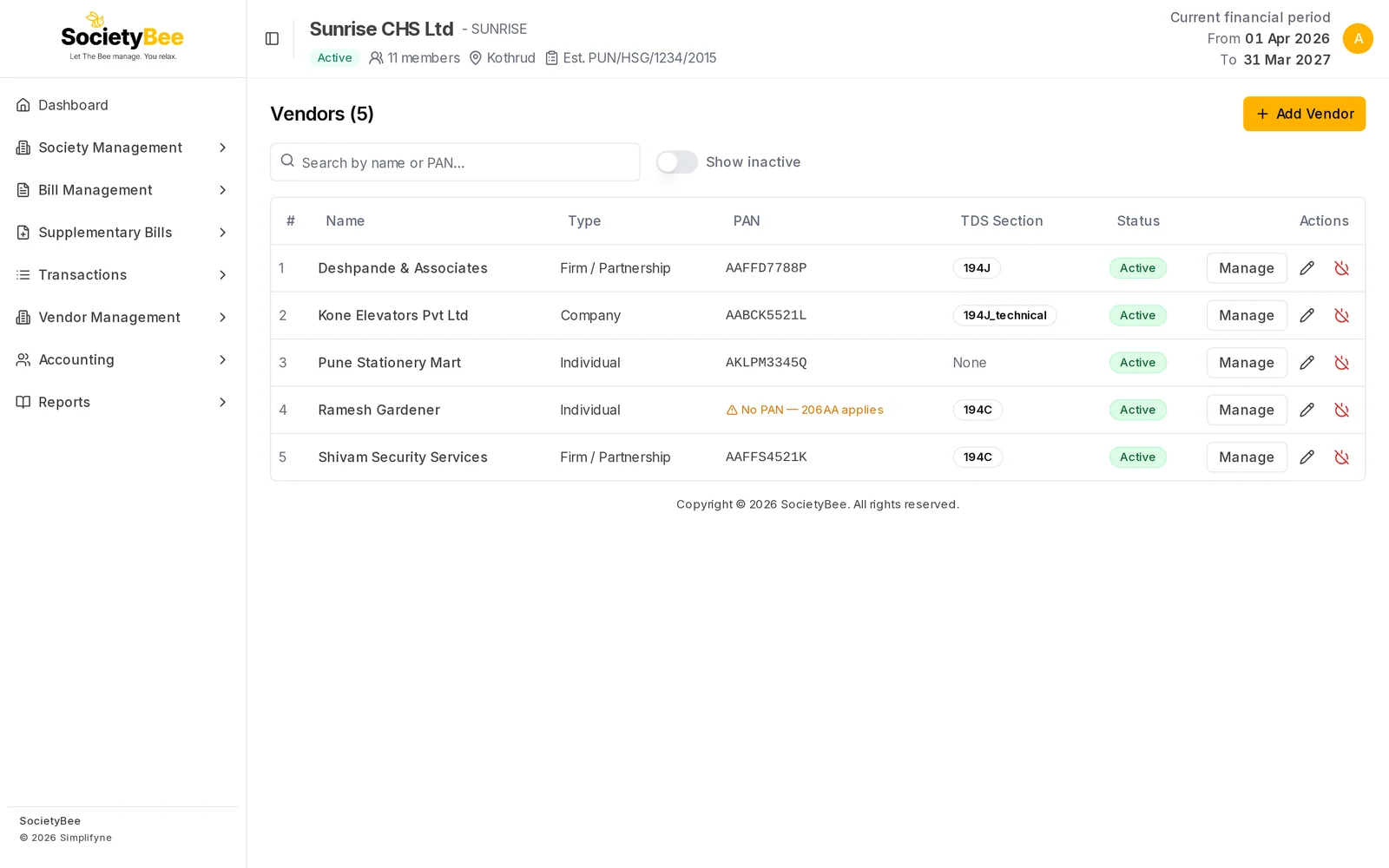The image size is (1389, 868).
Task: Edit Kone Elevators Pvt Ltd pencil icon
Action: pyautogui.click(x=1307, y=315)
